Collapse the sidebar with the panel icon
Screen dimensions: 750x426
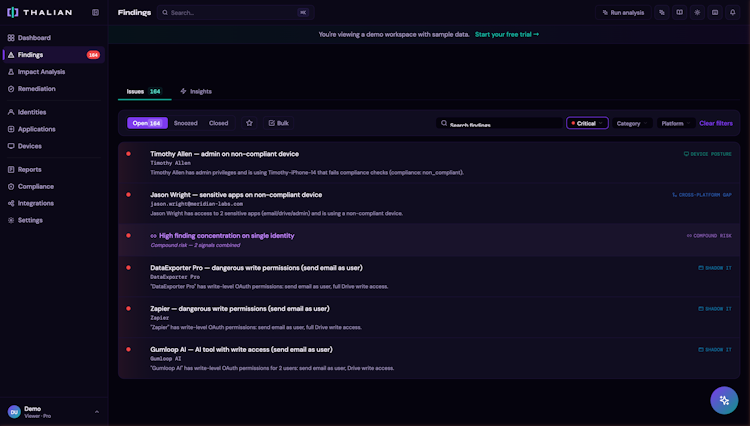tap(96, 12)
